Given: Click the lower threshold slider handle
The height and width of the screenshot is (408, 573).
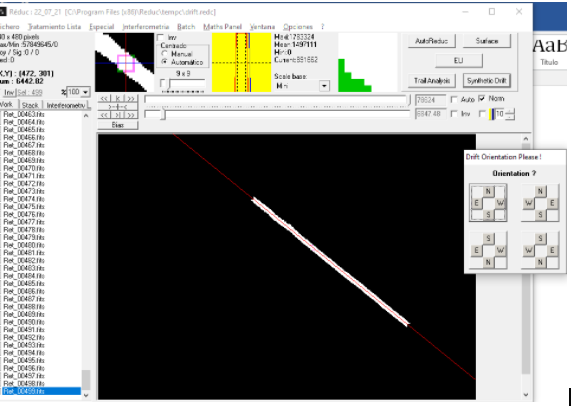Looking at the screenshot, I should pos(163,115).
